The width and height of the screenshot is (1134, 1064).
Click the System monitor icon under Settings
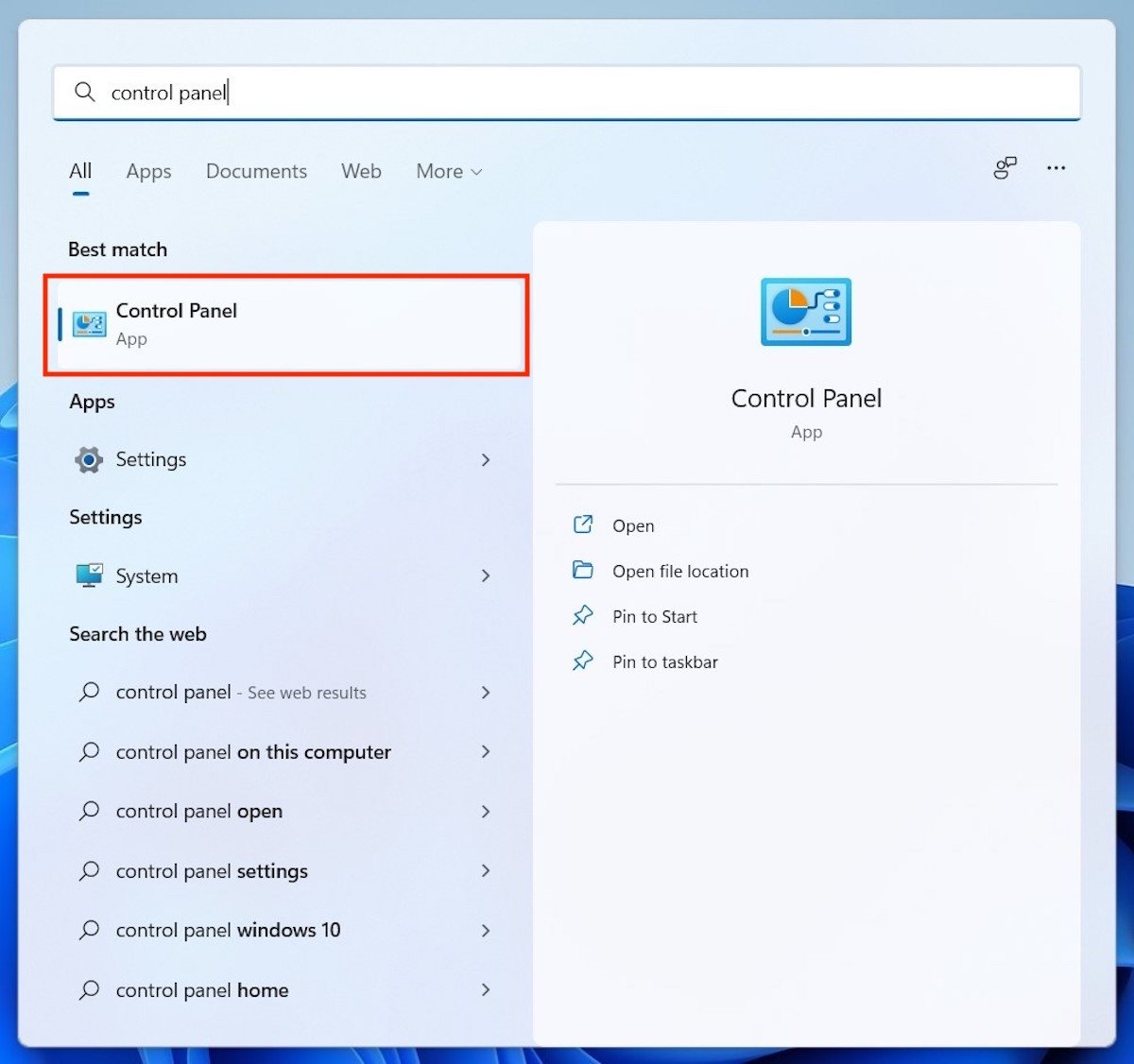coord(89,575)
